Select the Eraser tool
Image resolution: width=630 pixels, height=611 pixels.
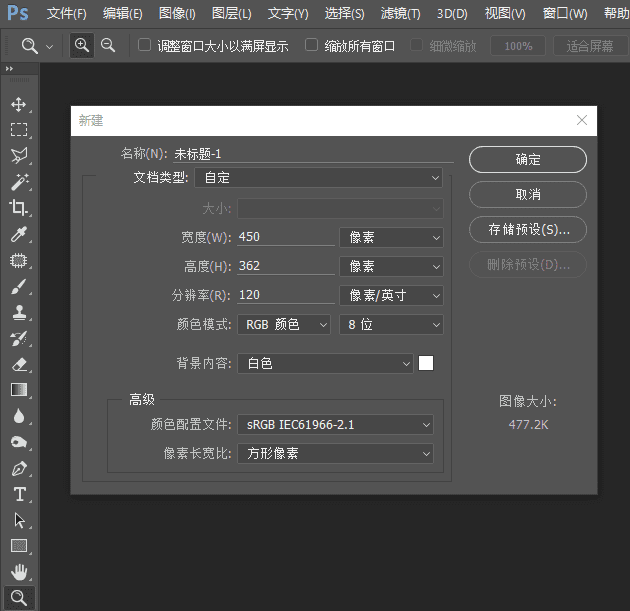pos(18,364)
